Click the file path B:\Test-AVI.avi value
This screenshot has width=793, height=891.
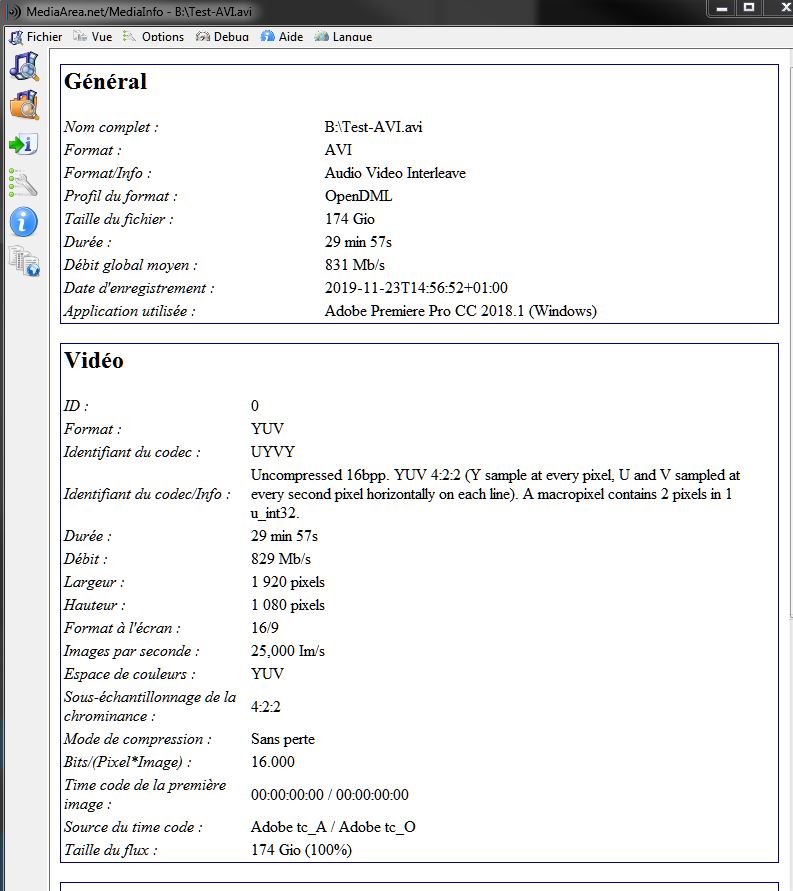[373, 127]
